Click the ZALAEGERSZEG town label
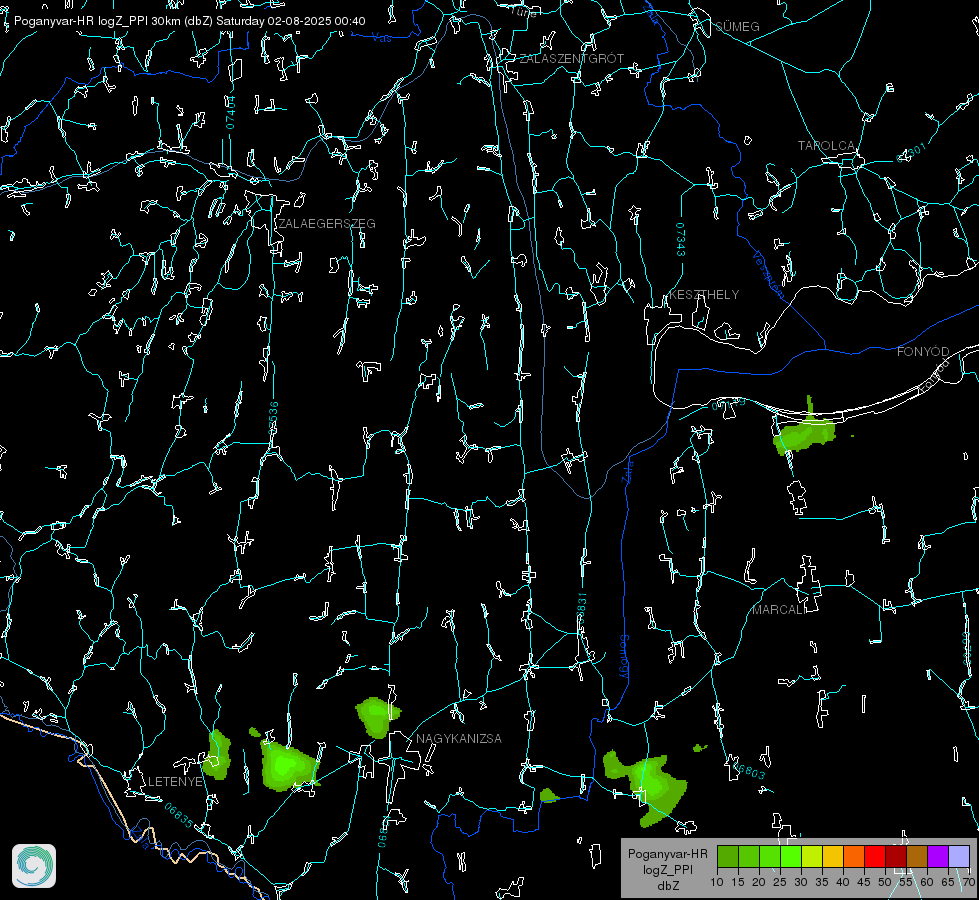 pyautogui.click(x=327, y=224)
